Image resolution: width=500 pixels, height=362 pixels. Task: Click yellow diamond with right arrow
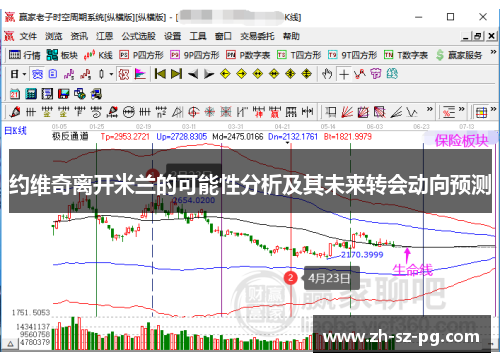pyautogui.click(x=242, y=74)
